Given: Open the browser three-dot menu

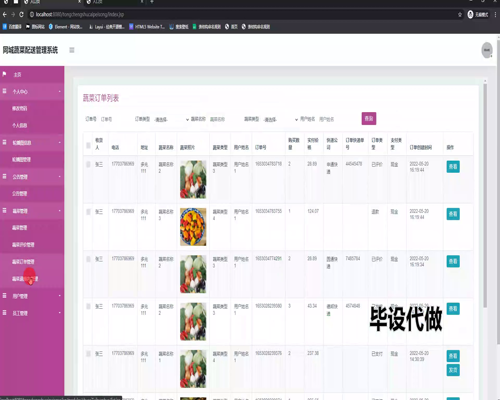Looking at the screenshot, I should (x=496, y=14).
